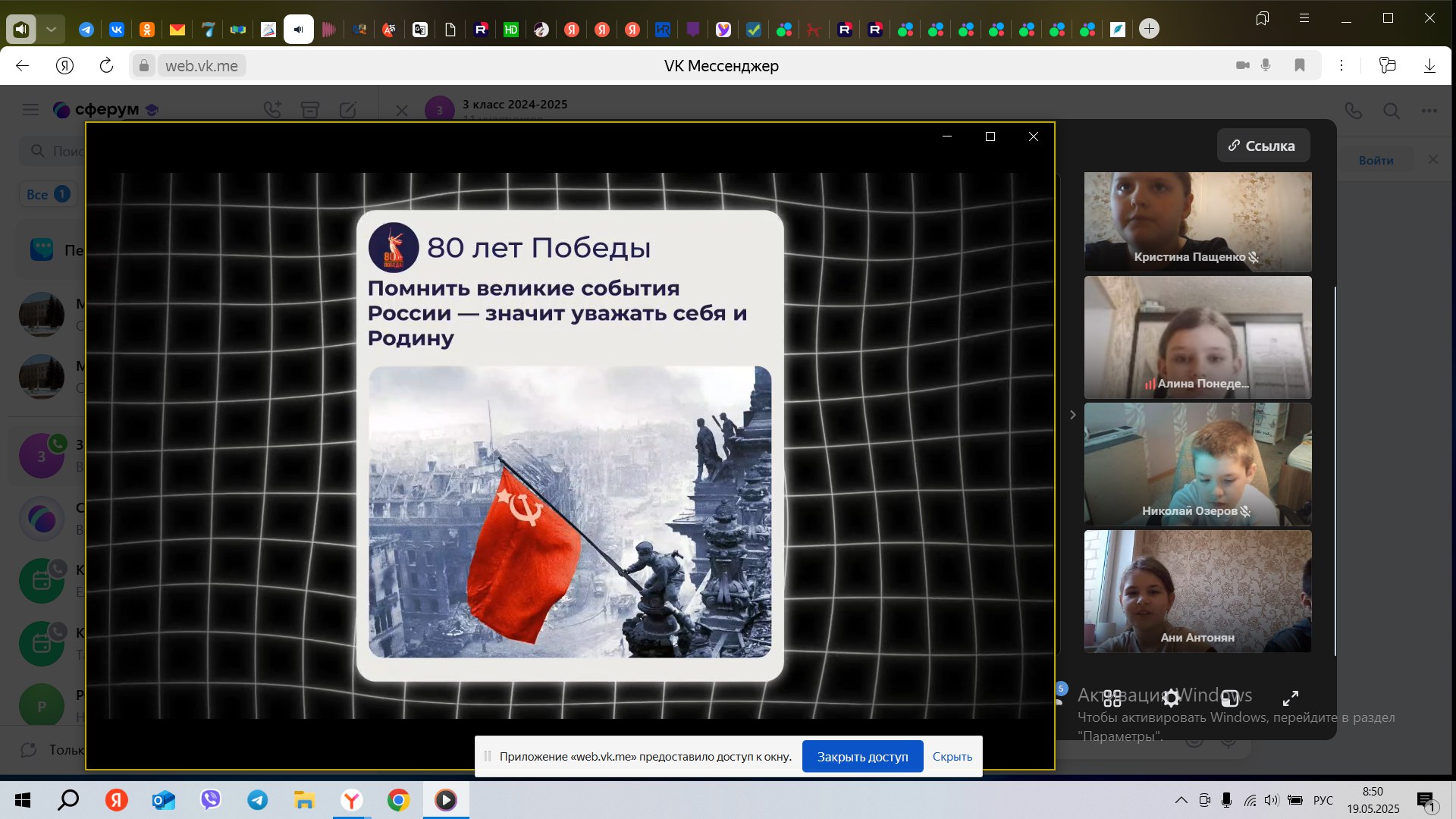Open the grid layout view icon
1456x819 pixels.
pyautogui.click(x=1112, y=698)
